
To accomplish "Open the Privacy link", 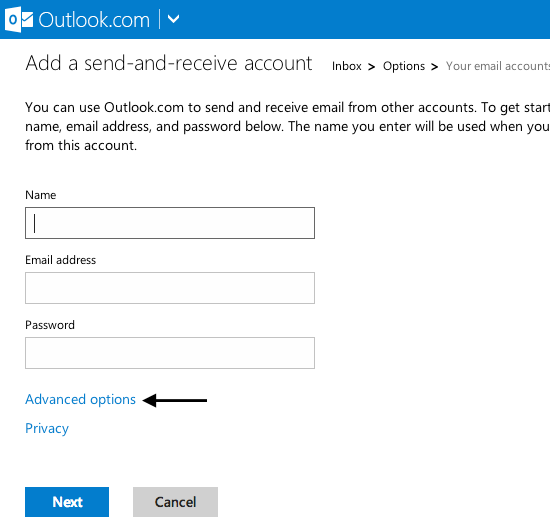I will pyautogui.click(x=47, y=429).
